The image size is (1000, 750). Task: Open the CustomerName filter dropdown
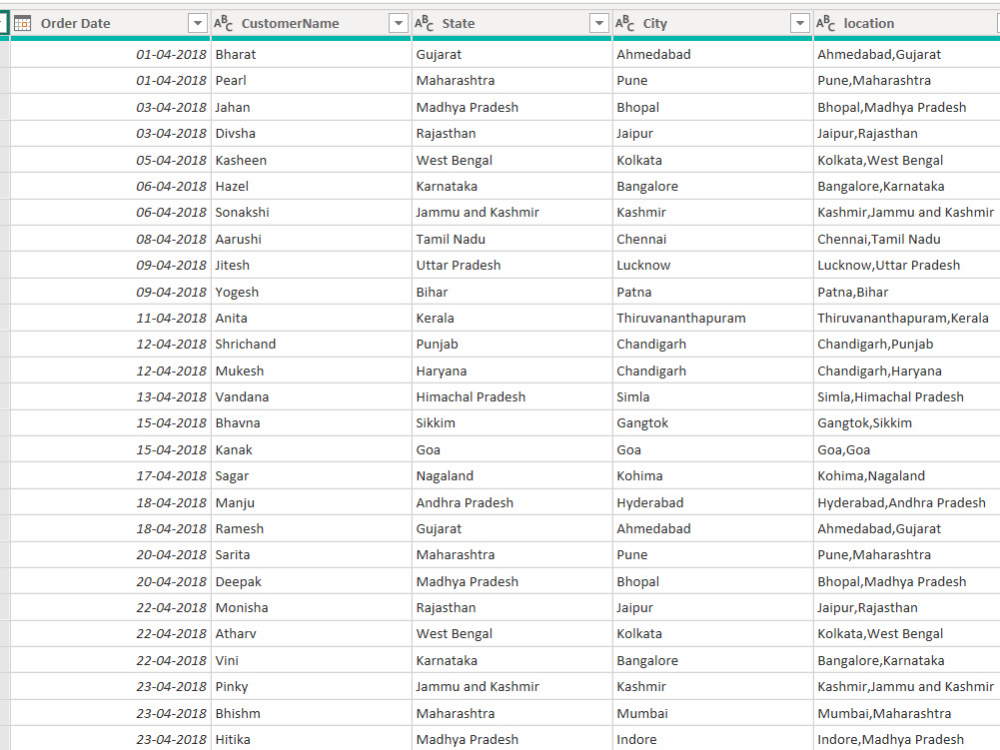(x=399, y=24)
